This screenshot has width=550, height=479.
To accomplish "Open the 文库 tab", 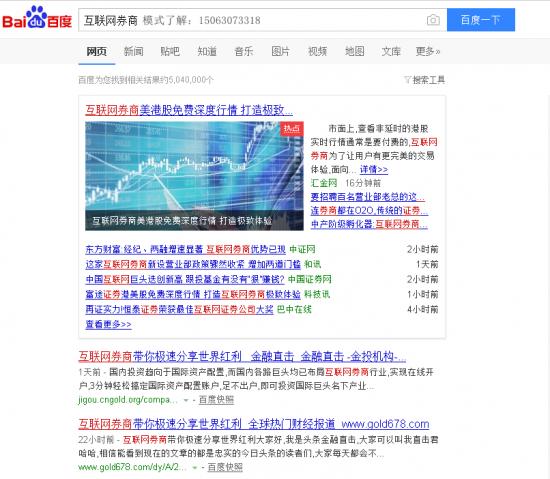I will pos(391,52).
